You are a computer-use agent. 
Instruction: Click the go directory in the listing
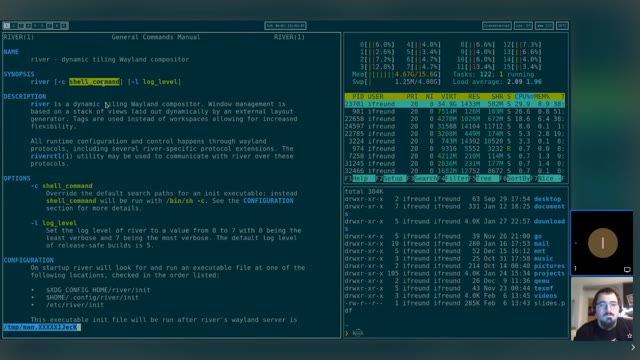click(x=538, y=236)
